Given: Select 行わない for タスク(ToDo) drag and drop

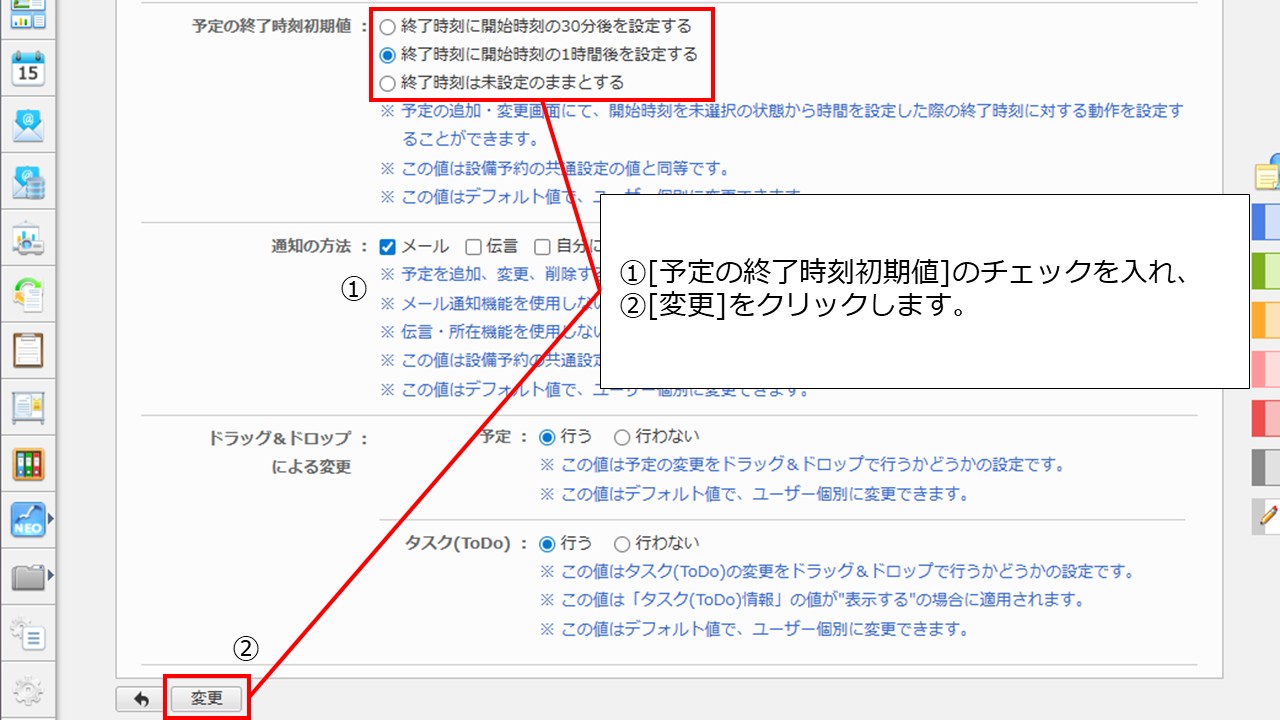Looking at the screenshot, I should coord(622,544).
